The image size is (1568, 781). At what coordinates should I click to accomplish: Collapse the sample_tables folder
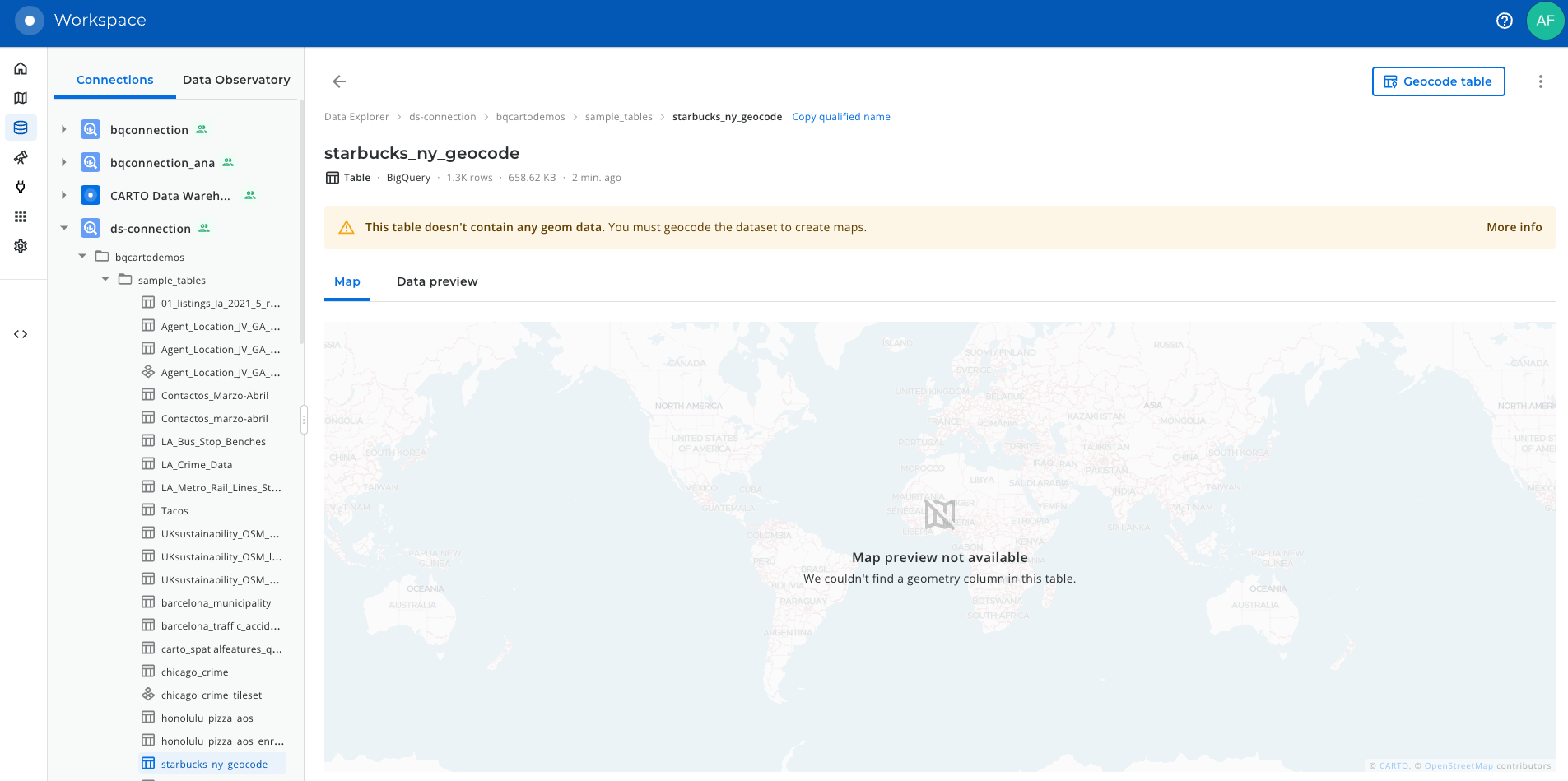pyautogui.click(x=105, y=279)
